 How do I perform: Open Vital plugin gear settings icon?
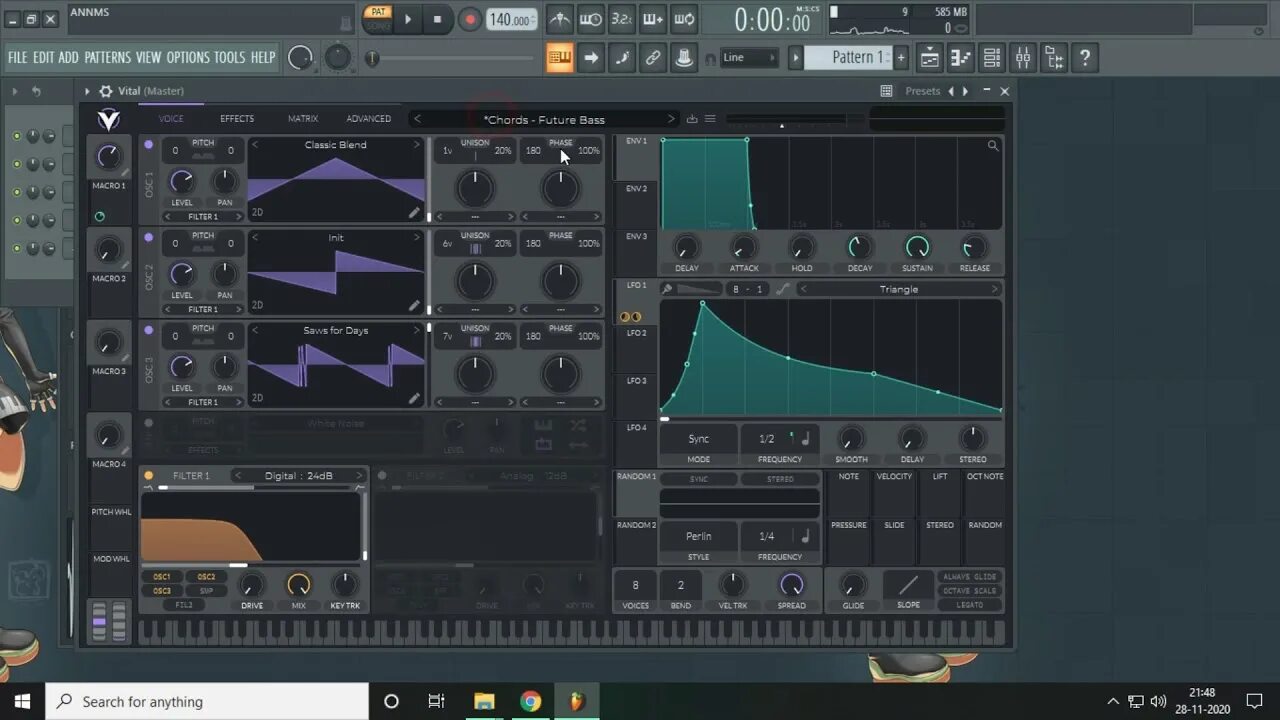point(105,91)
